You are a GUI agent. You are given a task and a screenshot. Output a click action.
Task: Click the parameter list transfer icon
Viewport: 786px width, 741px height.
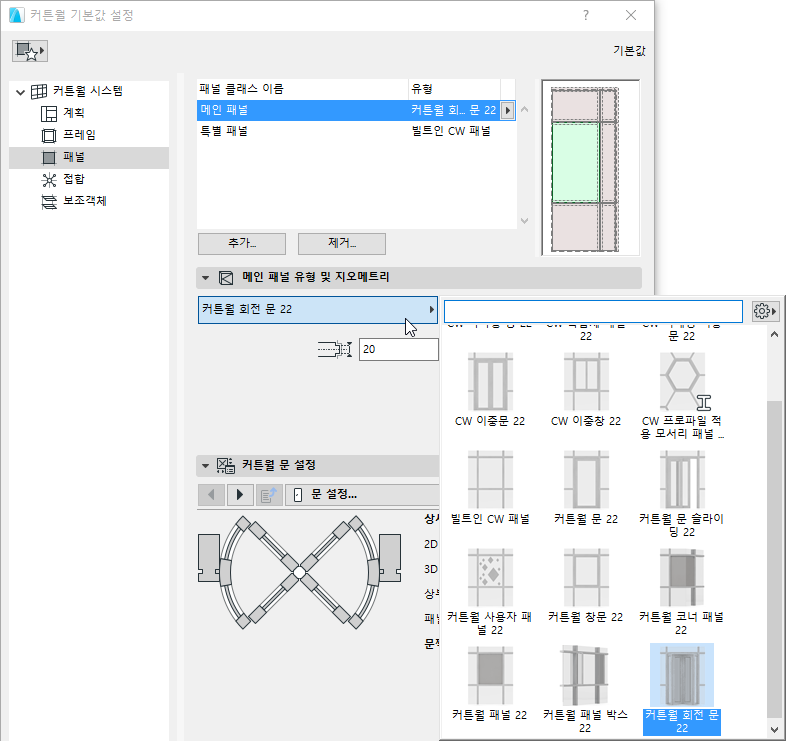point(269,495)
